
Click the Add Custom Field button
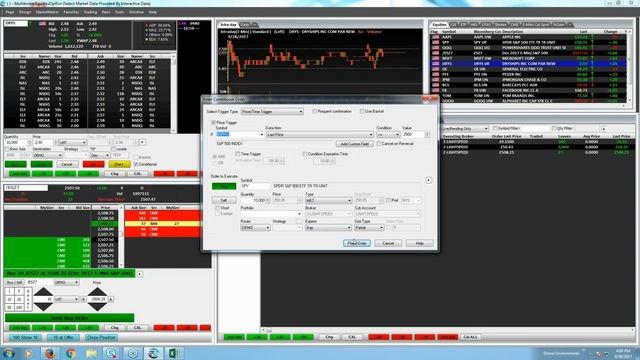[355, 144]
